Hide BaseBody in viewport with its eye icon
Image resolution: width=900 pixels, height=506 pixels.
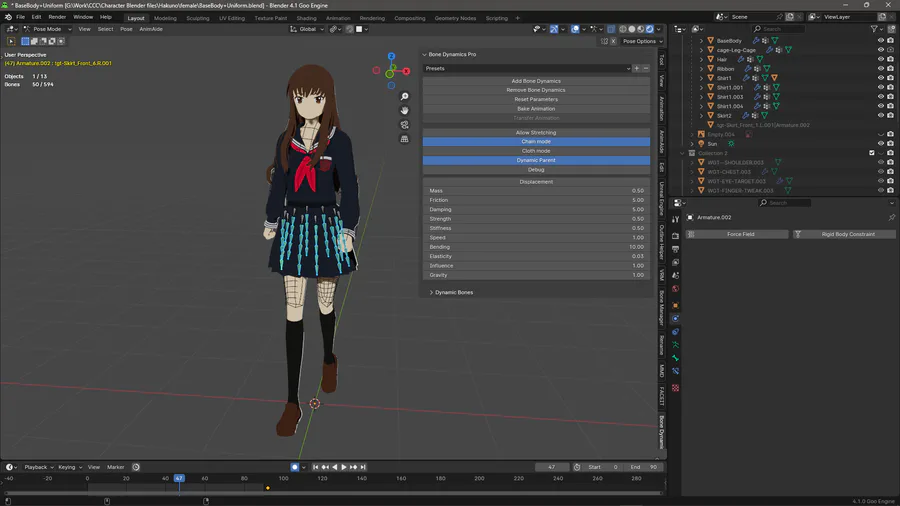[x=880, y=41]
